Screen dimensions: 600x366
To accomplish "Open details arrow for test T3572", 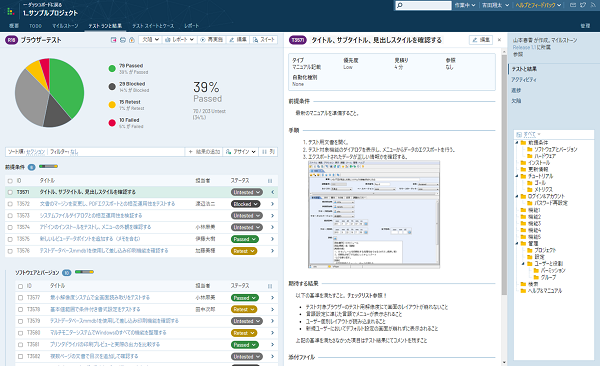I will pyautogui.click(x=272, y=204).
